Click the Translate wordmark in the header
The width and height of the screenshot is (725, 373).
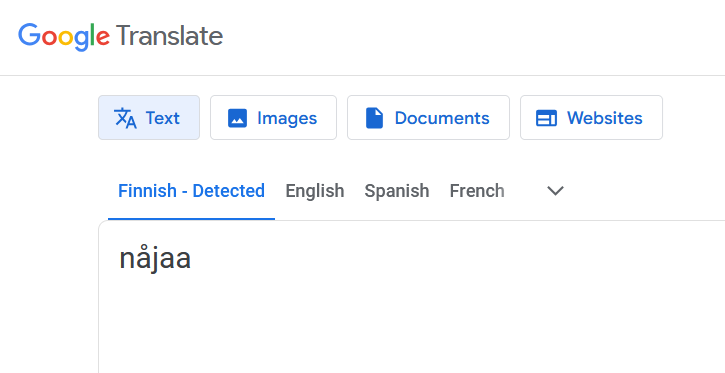[170, 36]
